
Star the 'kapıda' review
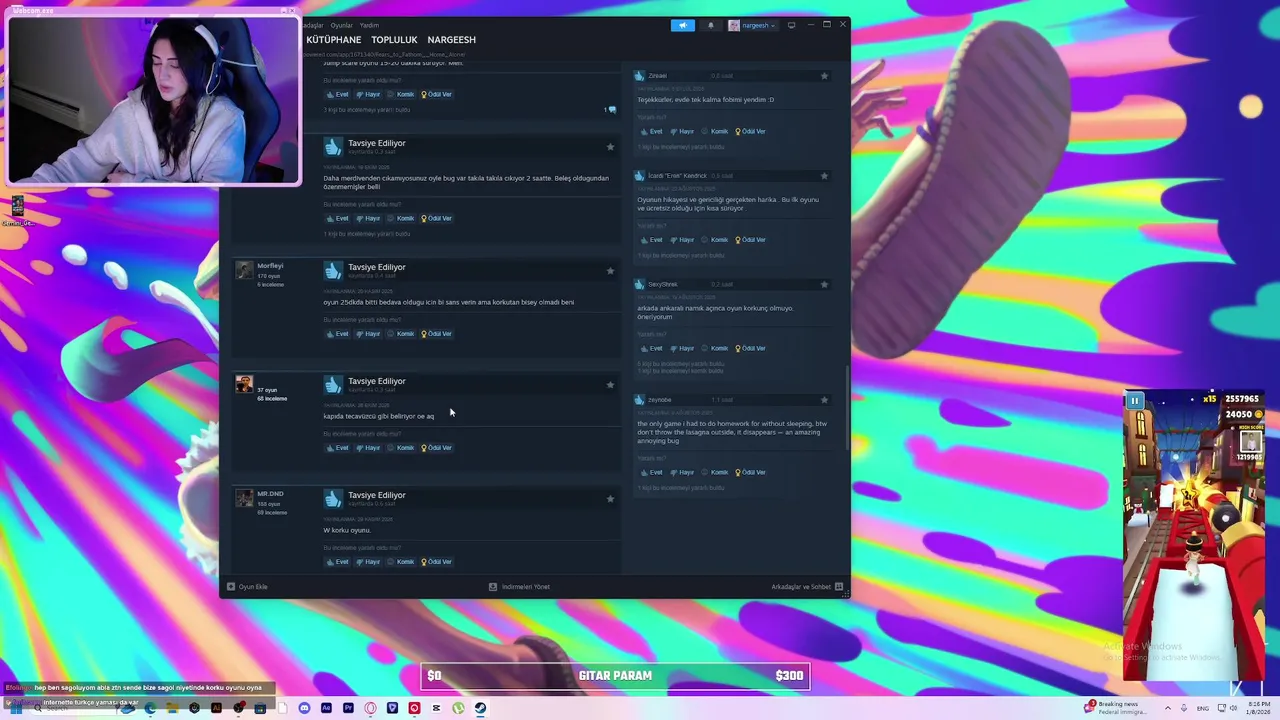610,385
